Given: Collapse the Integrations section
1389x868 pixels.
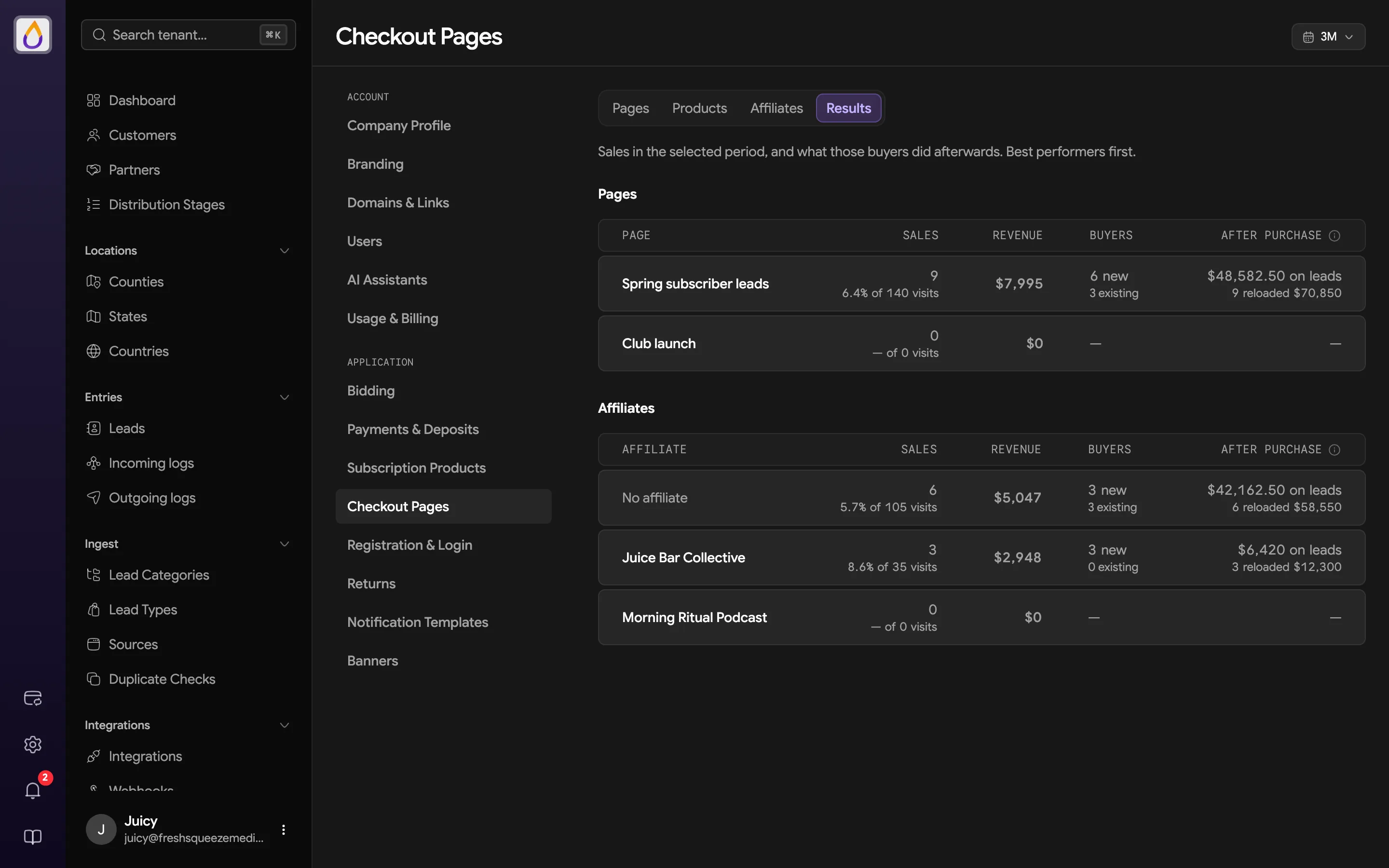Looking at the screenshot, I should [284, 726].
